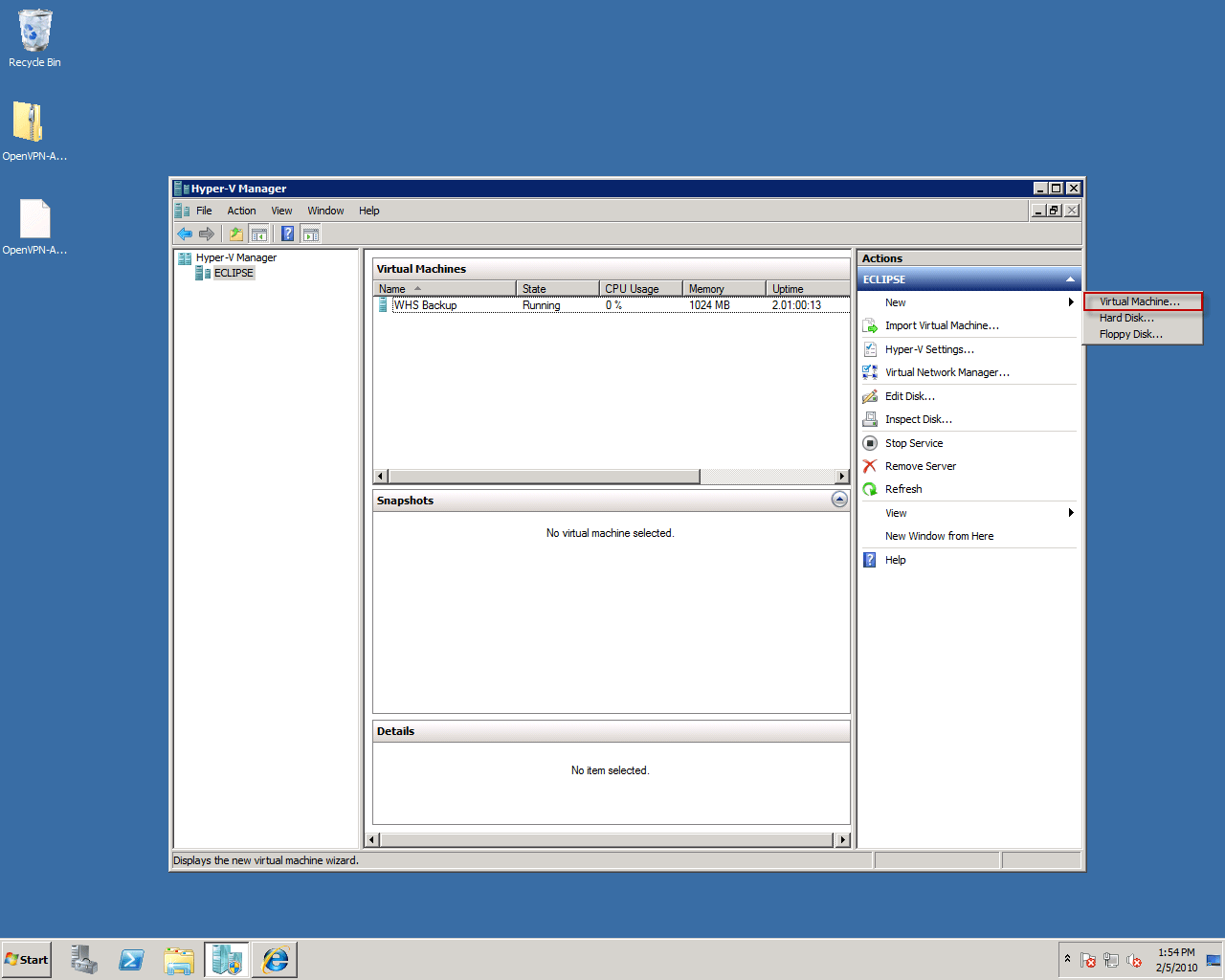Click the Import Virtual Machine icon
The width and height of the screenshot is (1225, 980).
870,326
